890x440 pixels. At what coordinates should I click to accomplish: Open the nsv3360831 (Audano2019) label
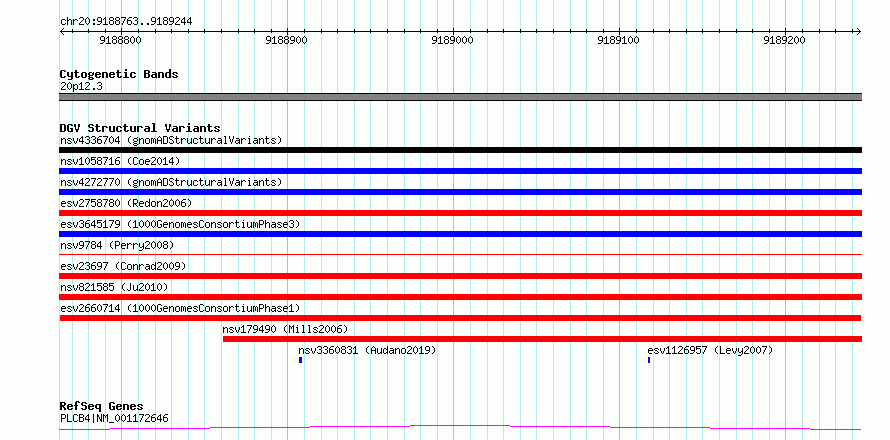pos(367,350)
